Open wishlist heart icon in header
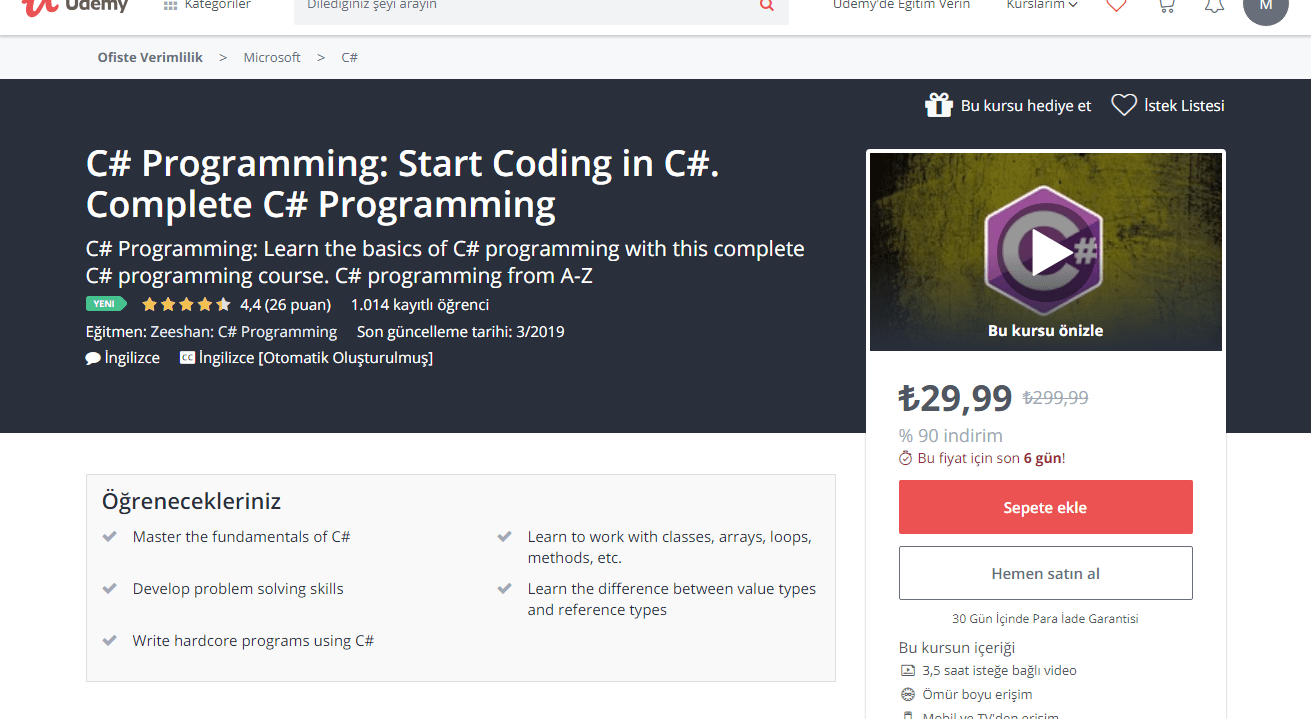This screenshot has width=1311, height=719. click(x=1117, y=5)
